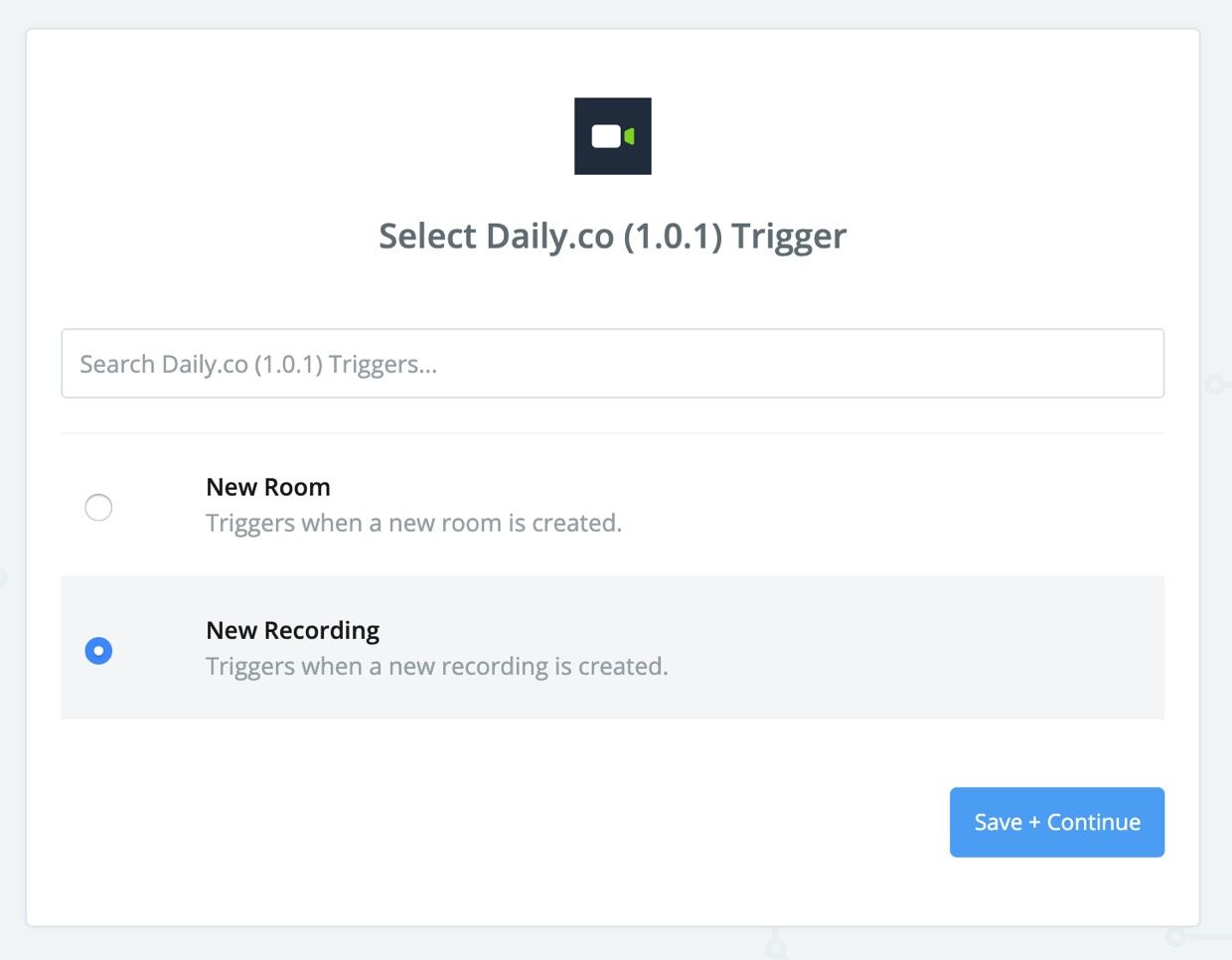Select the New Recording radio button
The image size is (1232, 960).
click(98, 651)
